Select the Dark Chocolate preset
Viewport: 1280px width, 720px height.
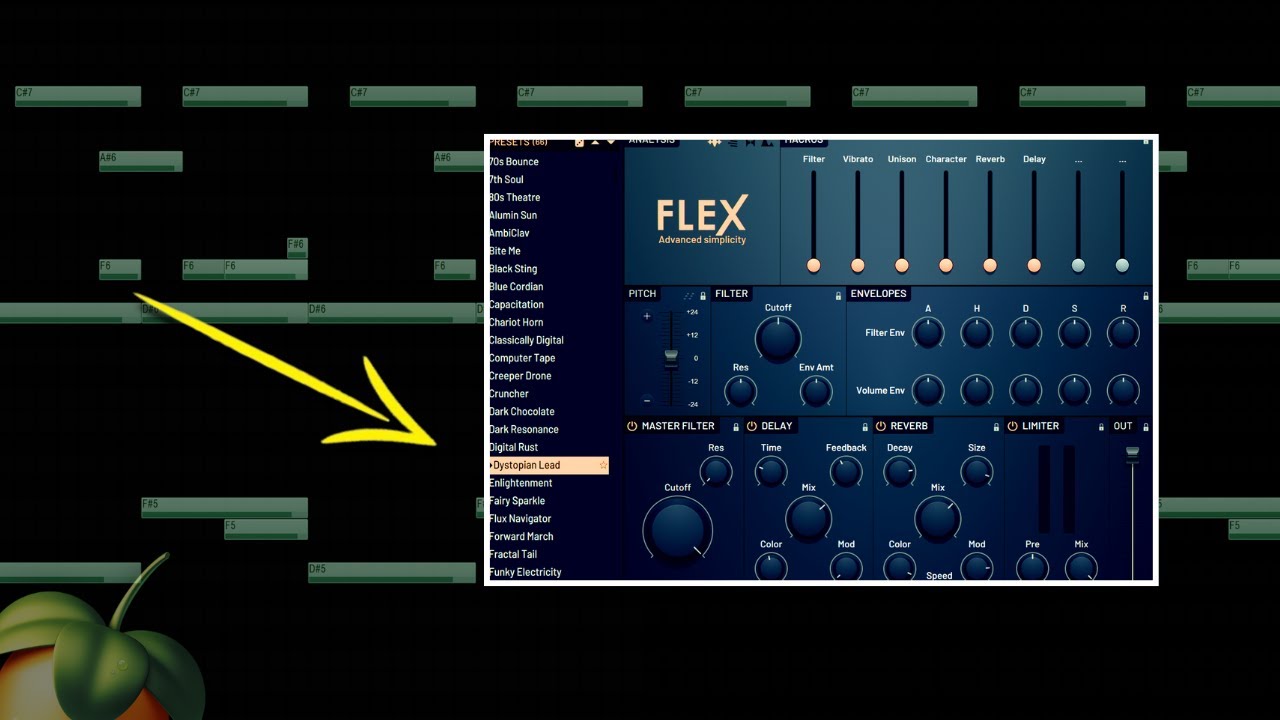[522, 412]
